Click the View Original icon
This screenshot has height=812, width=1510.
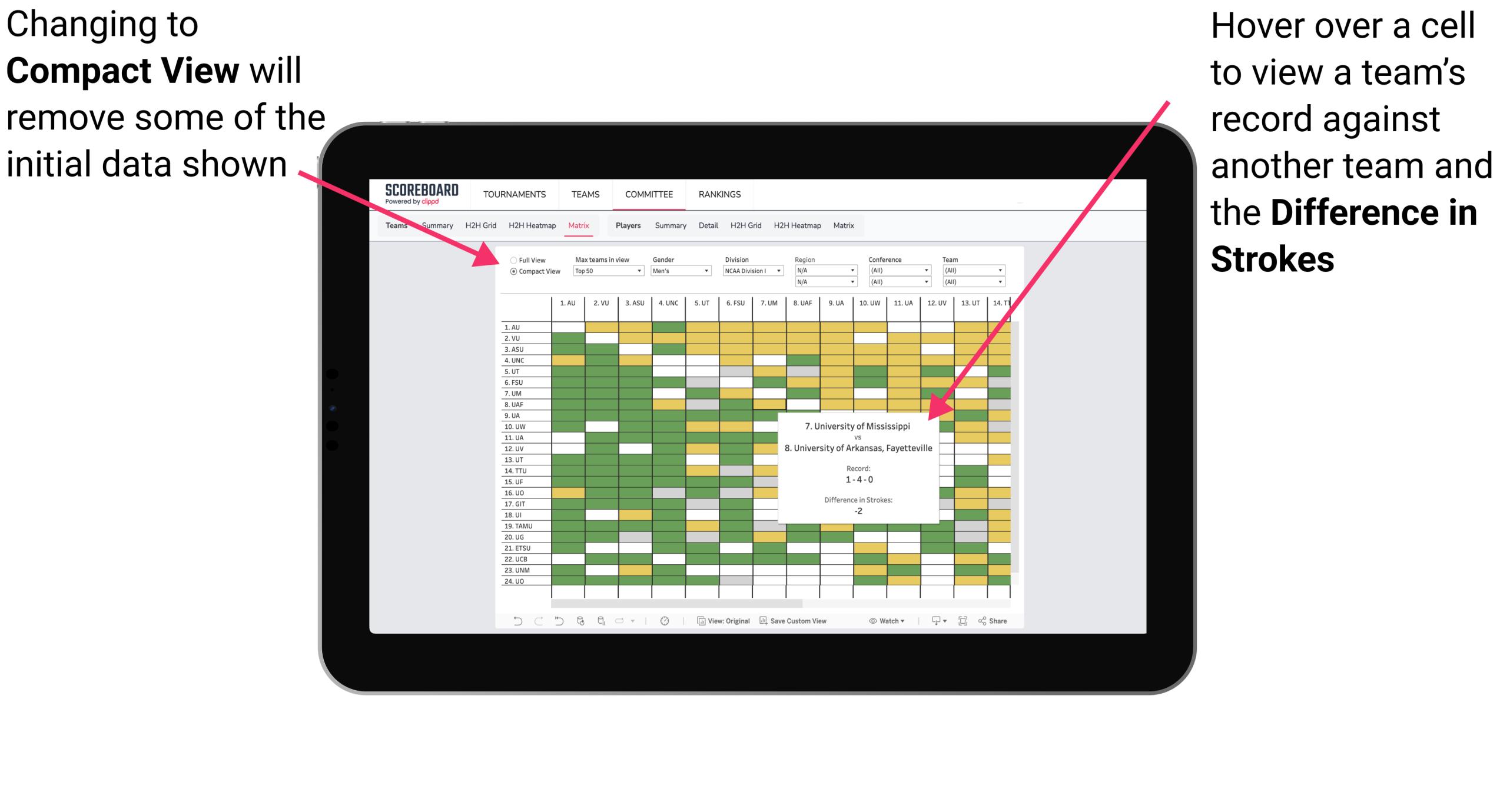click(x=699, y=624)
